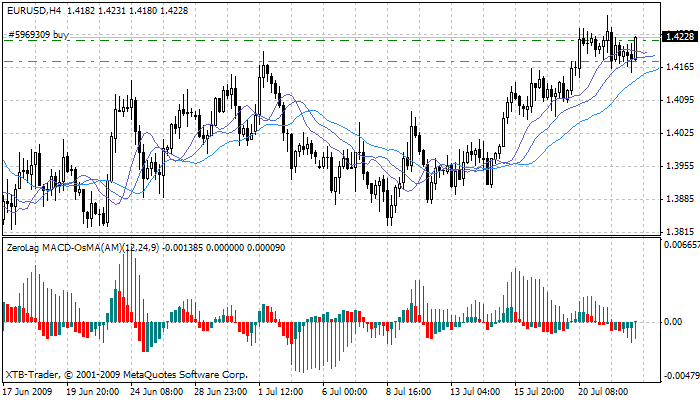Image resolution: width=700 pixels, height=400 pixels.
Task: Click the EURUSD,H4 chart title text
Action: (32, 11)
